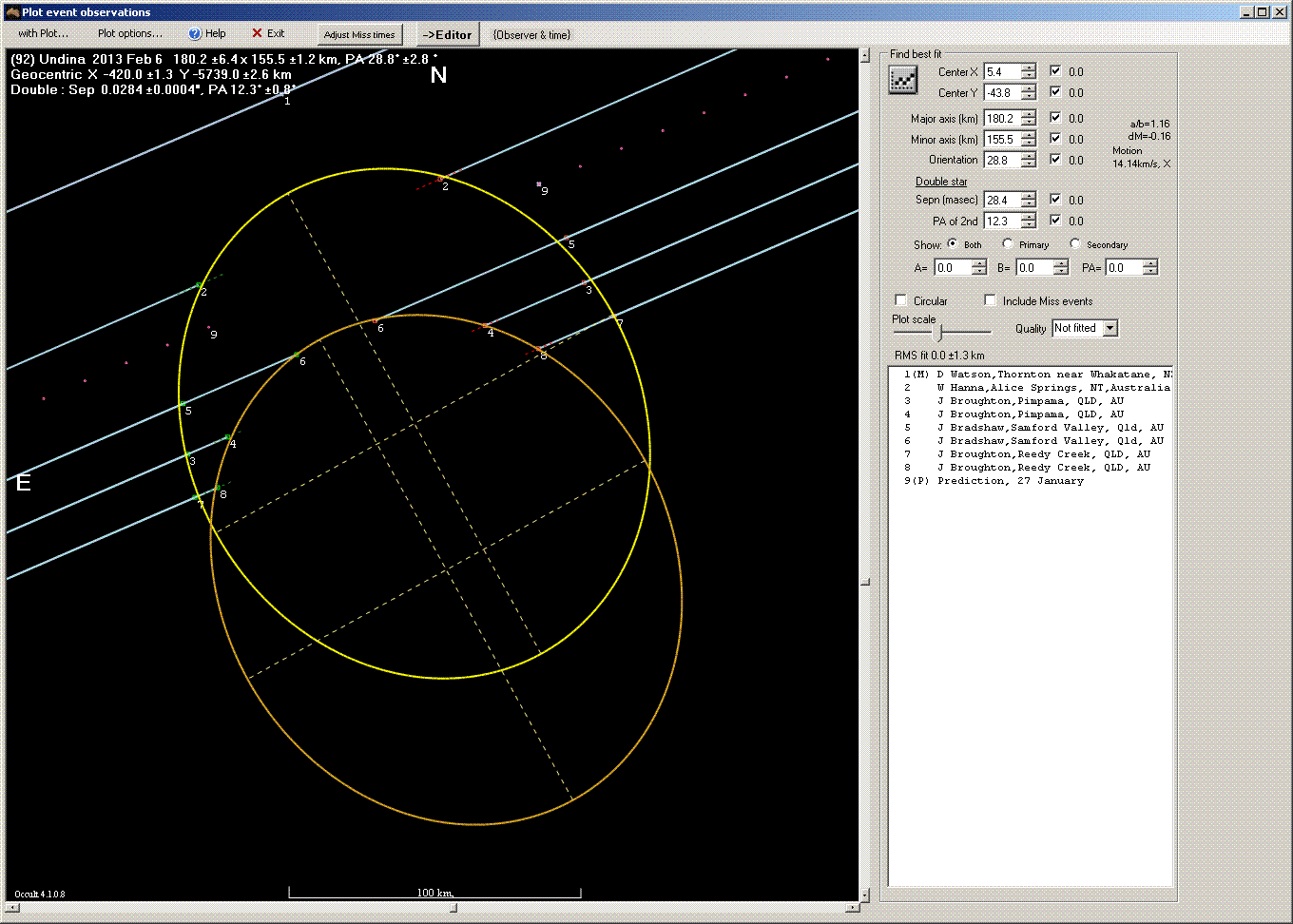Click the B= spinner arrows
This screenshot has height=924, width=1293.
pyautogui.click(x=1060, y=268)
